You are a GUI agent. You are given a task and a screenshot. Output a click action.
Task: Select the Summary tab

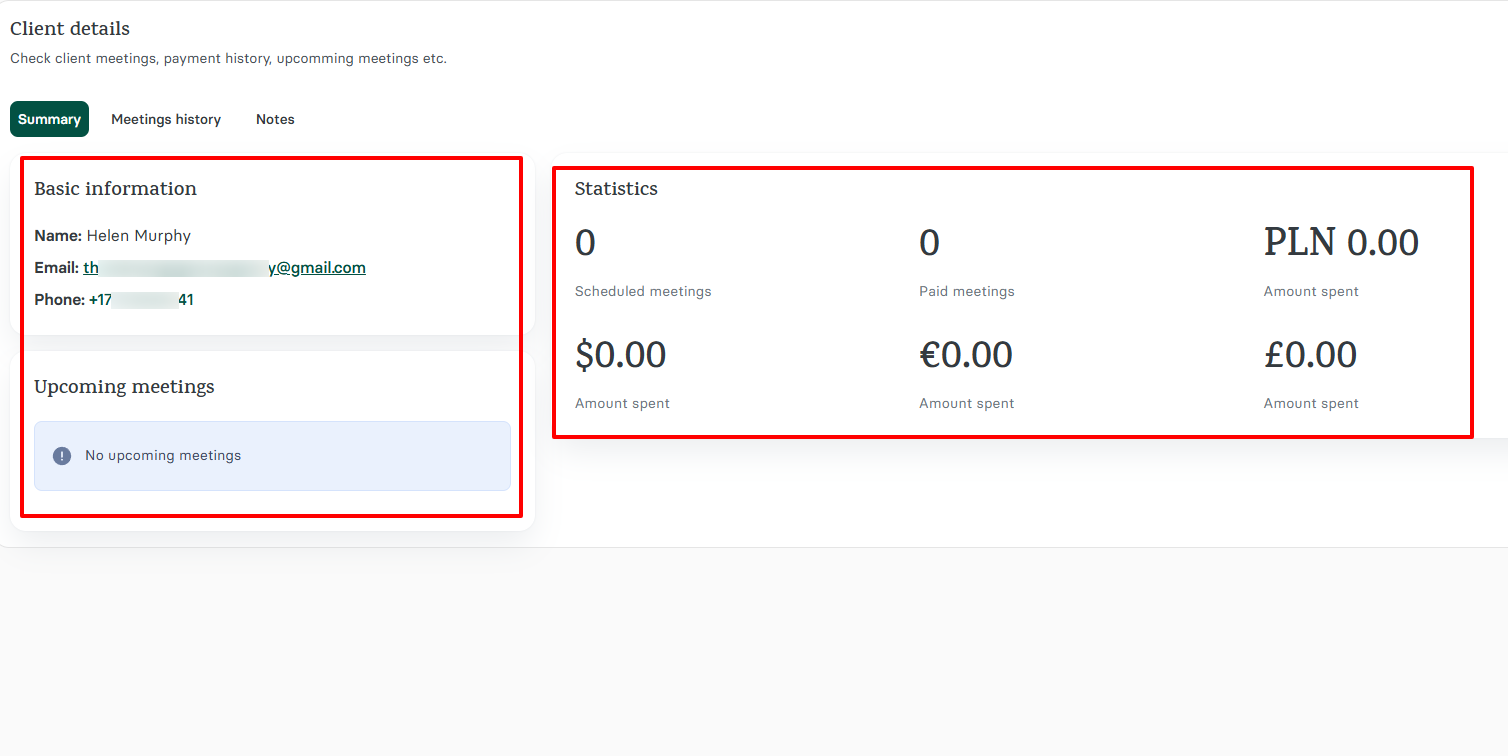point(49,119)
